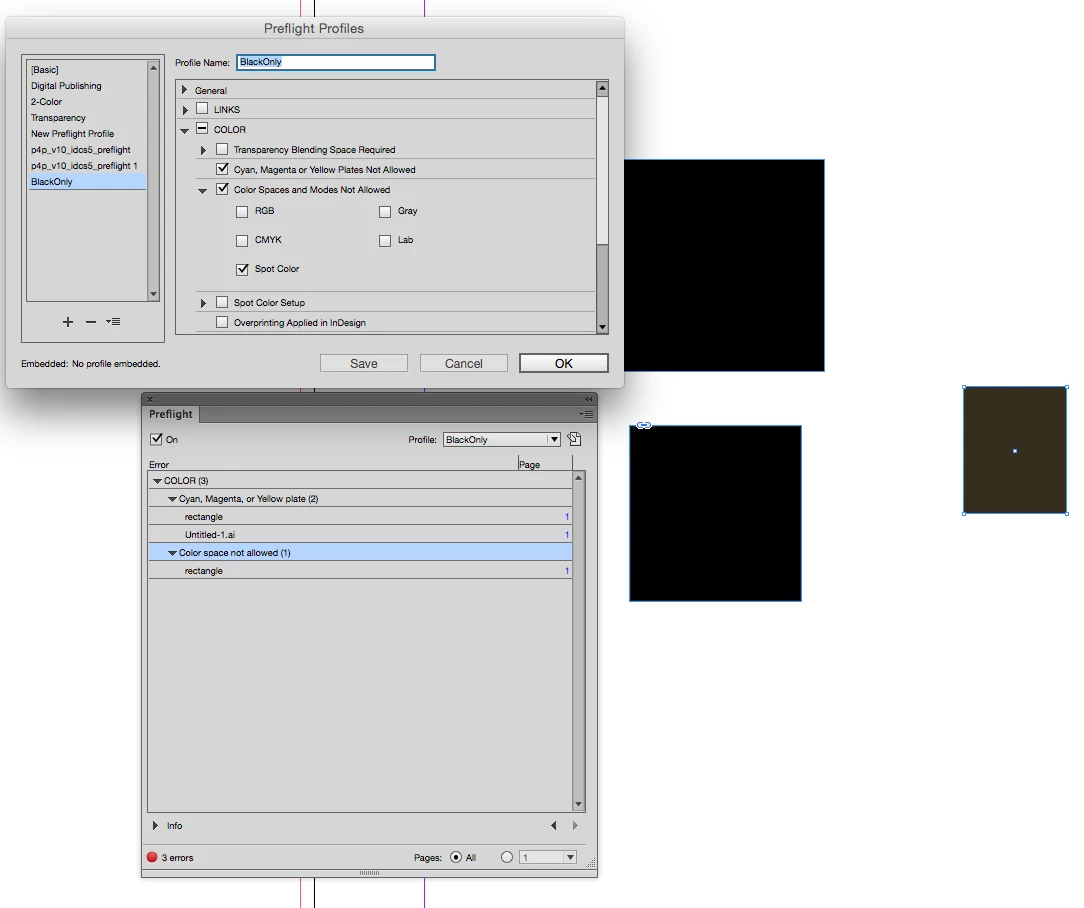This screenshot has width=1084, height=908.
Task: Collapse the Preflight panel with double-arrow icon
Action: pos(588,399)
